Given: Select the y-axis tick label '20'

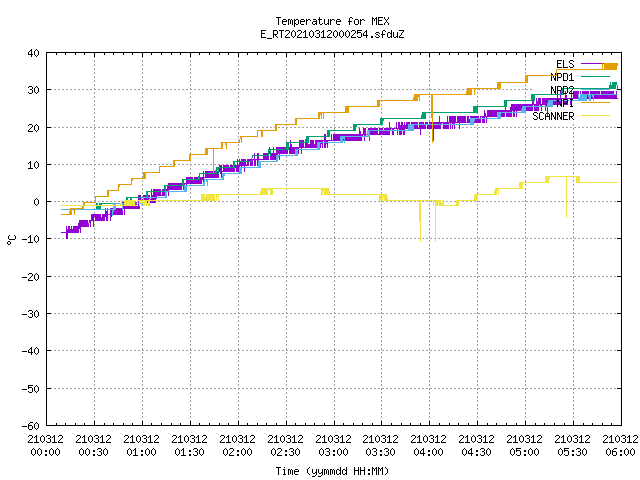Looking at the screenshot, I should point(33,128).
